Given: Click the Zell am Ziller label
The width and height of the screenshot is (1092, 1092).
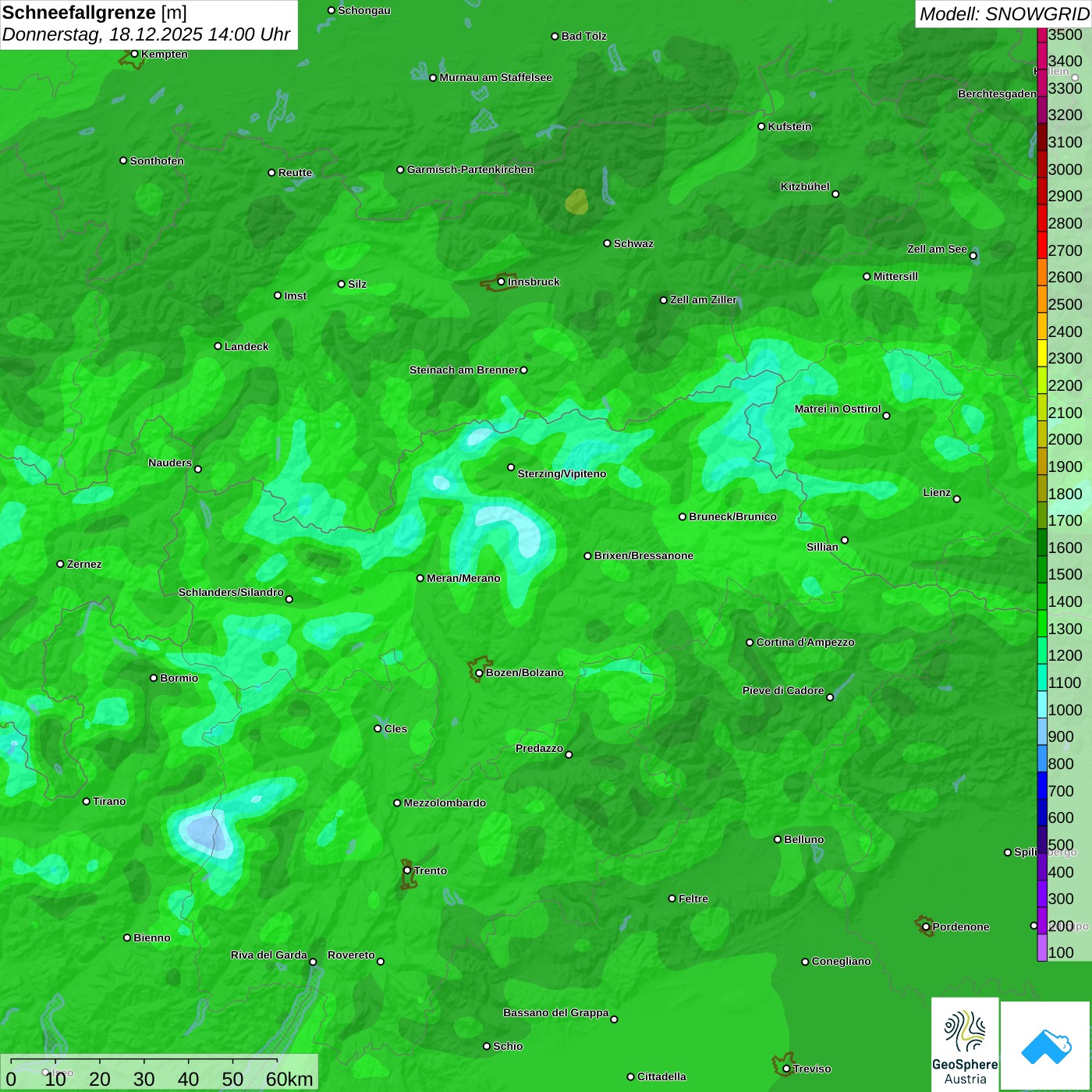Looking at the screenshot, I should [703, 300].
